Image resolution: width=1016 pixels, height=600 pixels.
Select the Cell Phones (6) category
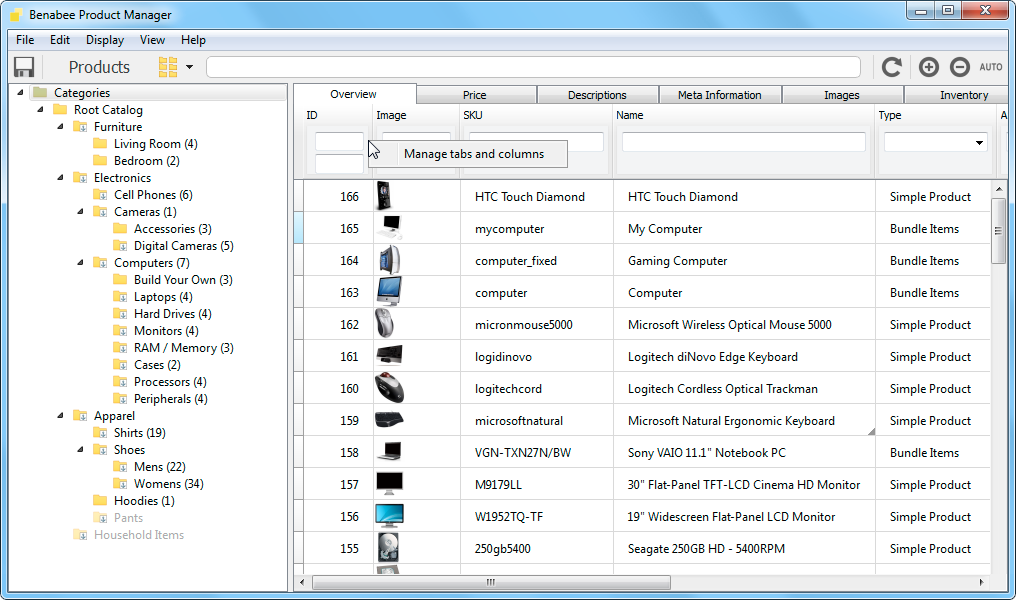click(152, 195)
